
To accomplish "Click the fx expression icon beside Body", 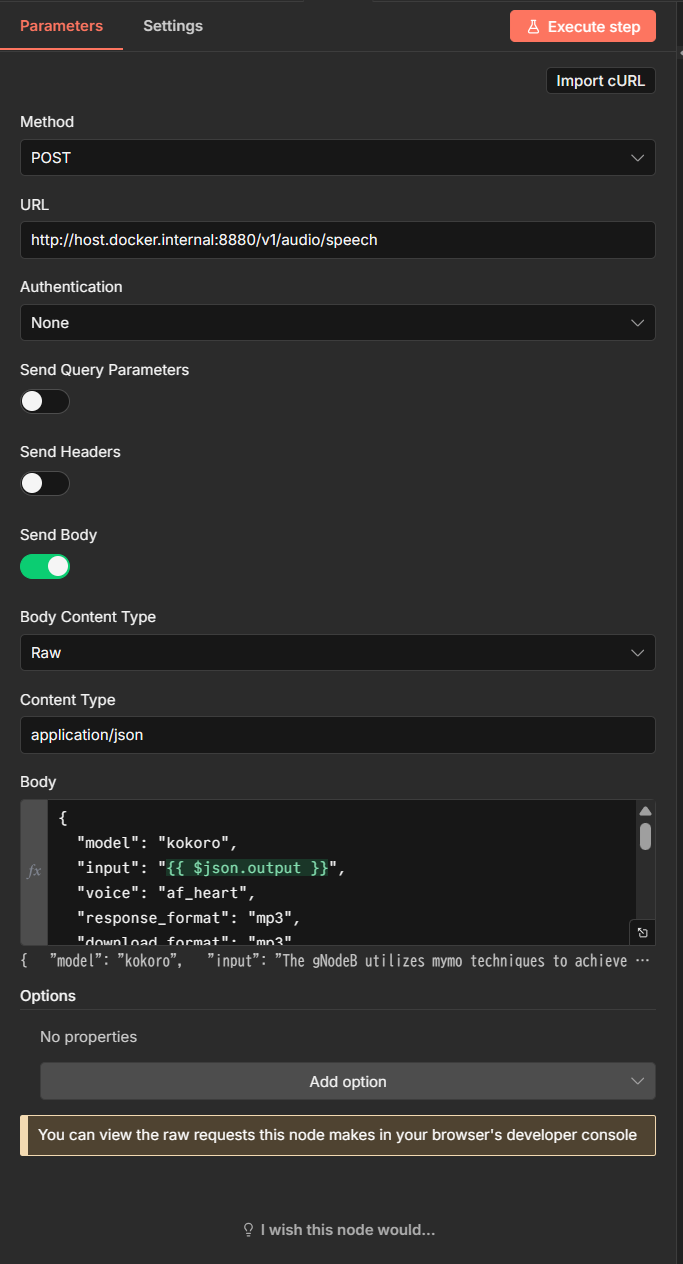I will pos(34,871).
